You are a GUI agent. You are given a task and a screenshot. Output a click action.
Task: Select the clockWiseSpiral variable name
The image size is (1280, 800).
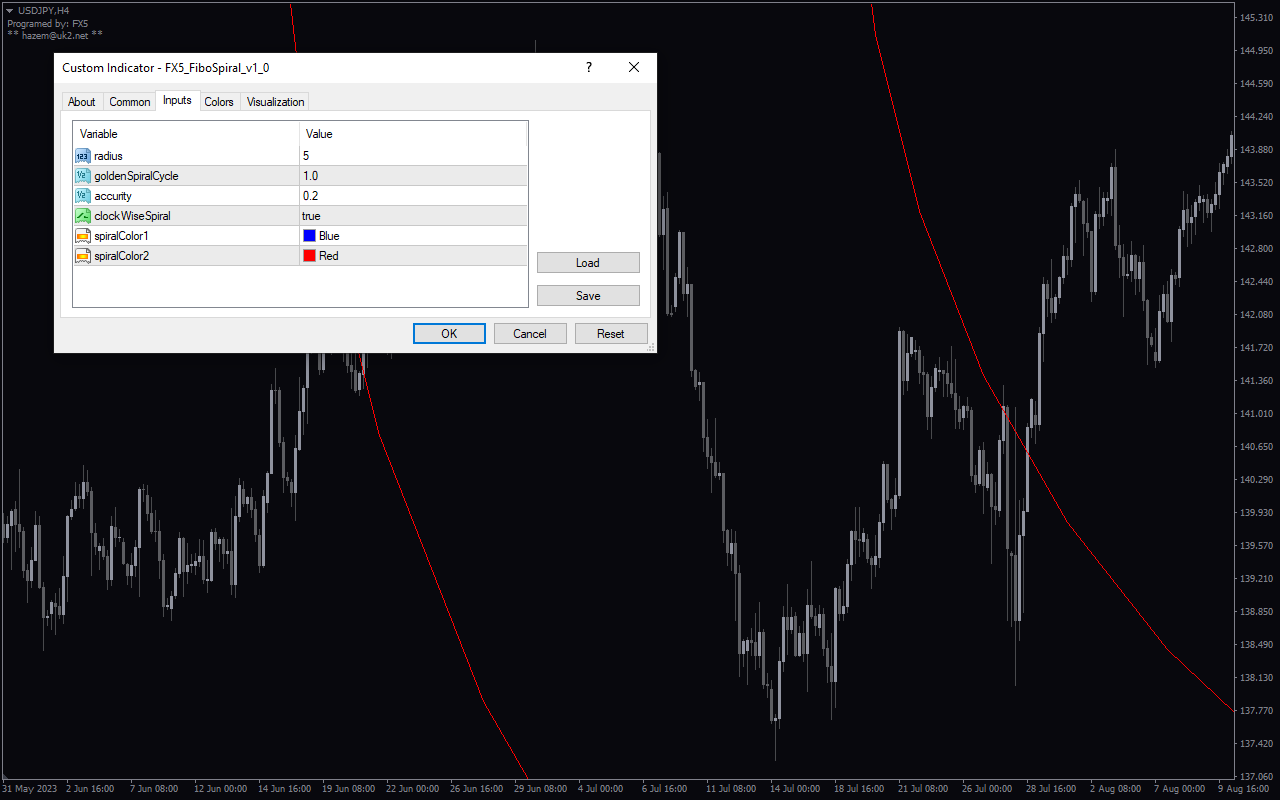[x=132, y=216]
